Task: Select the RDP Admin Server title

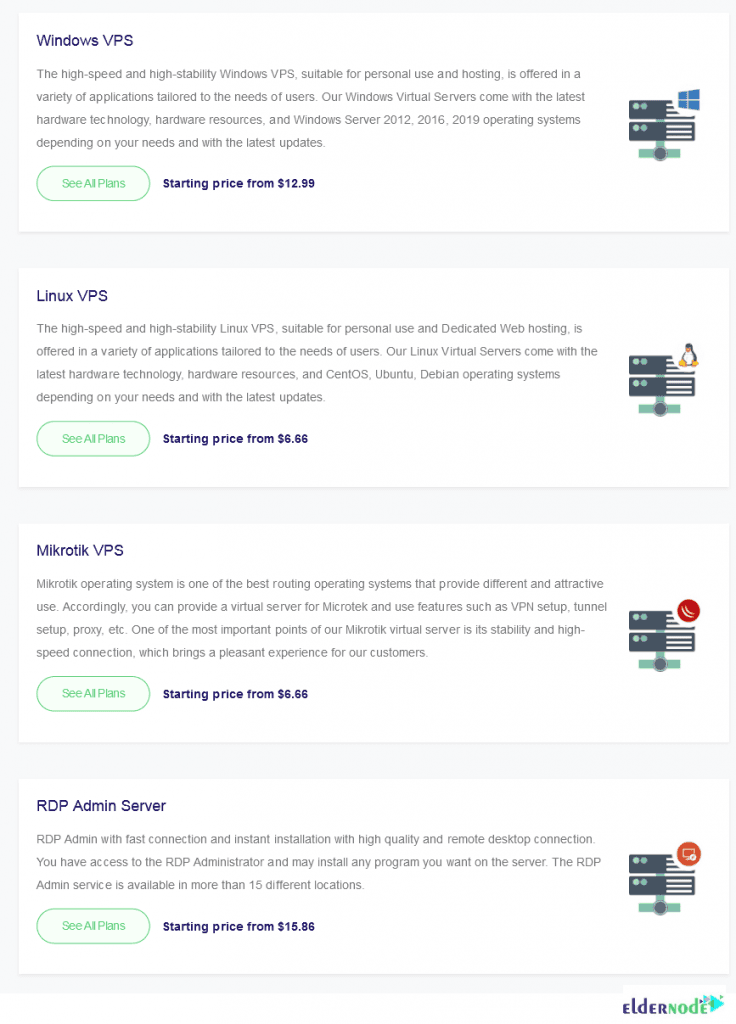Action: coord(101,805)
